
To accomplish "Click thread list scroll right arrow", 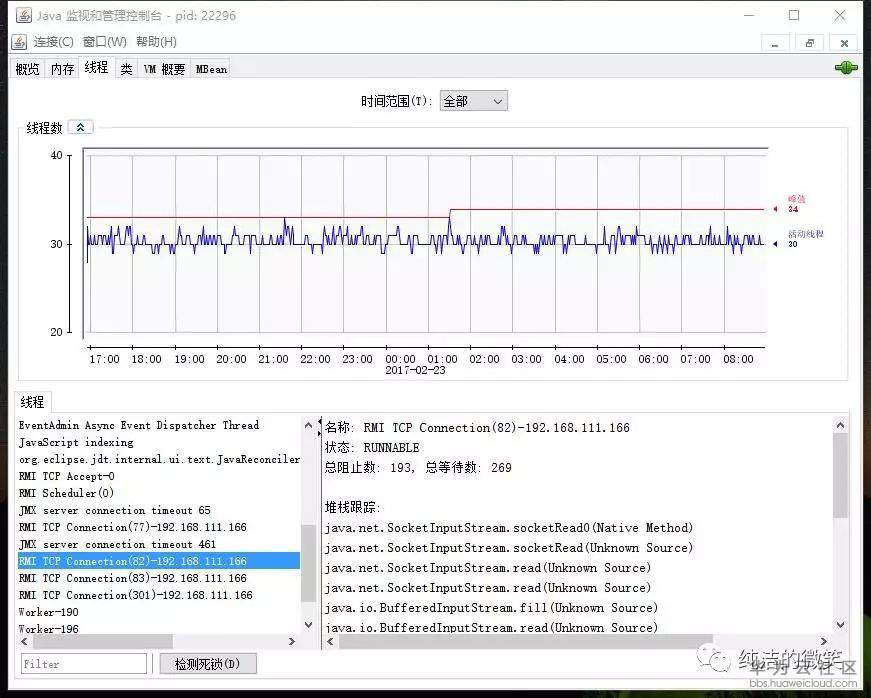I will tap(292, 641).
